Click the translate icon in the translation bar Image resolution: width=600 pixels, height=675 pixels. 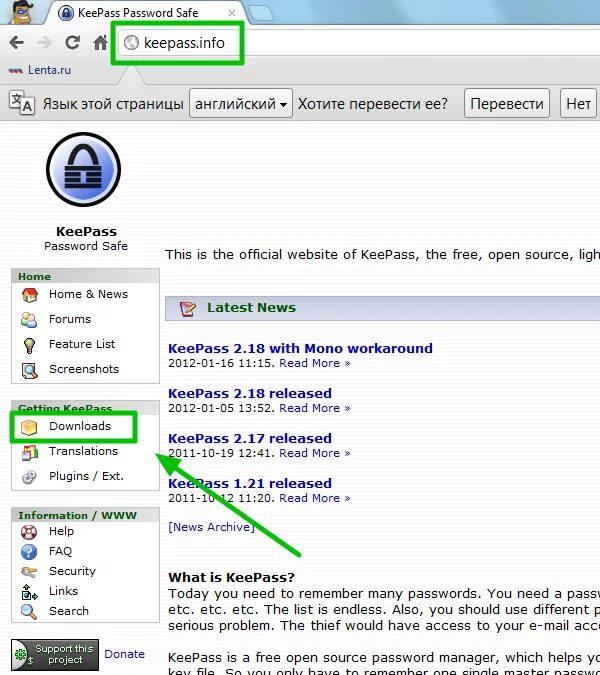[x=22, y=103]
